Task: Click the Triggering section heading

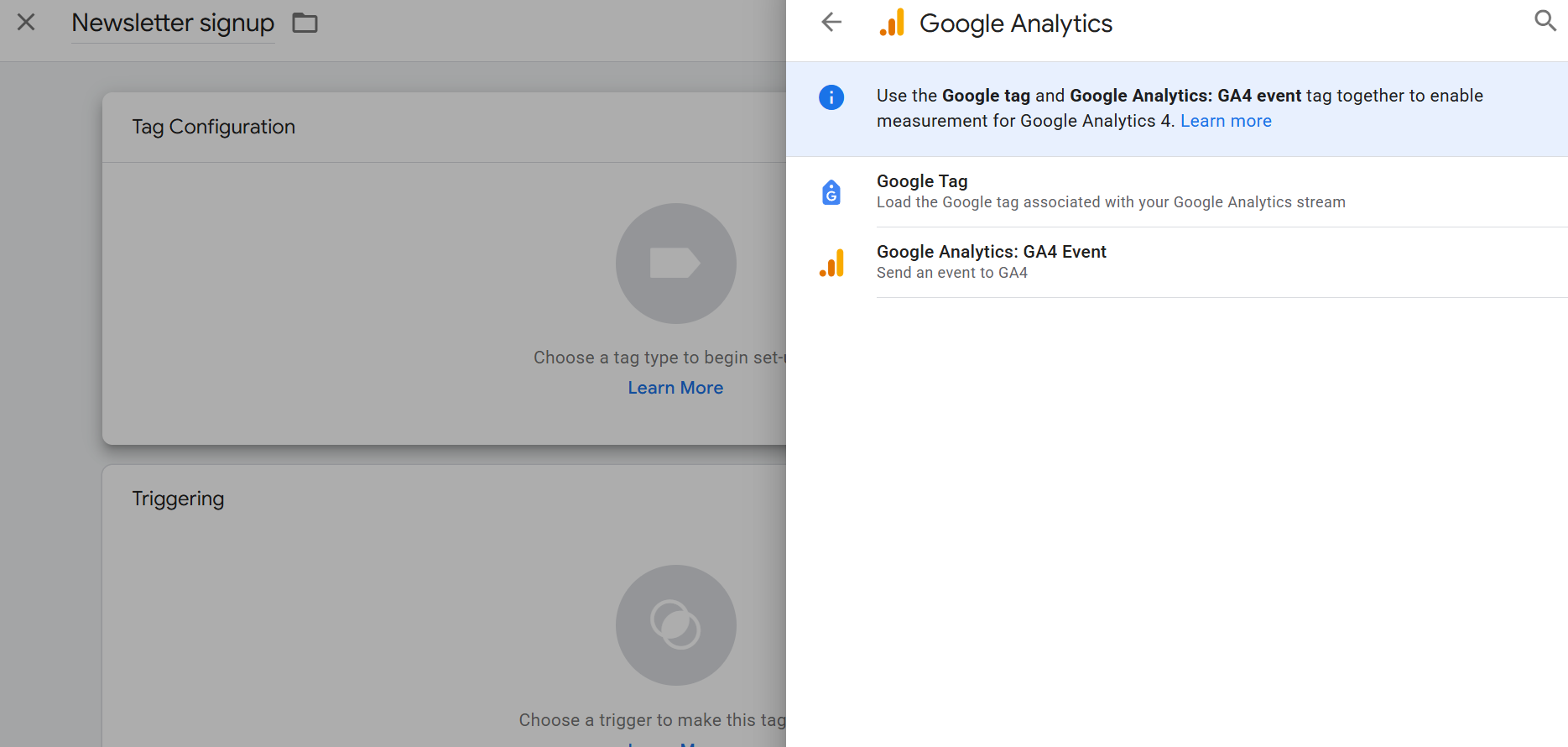Action: (x=178, y=499)
